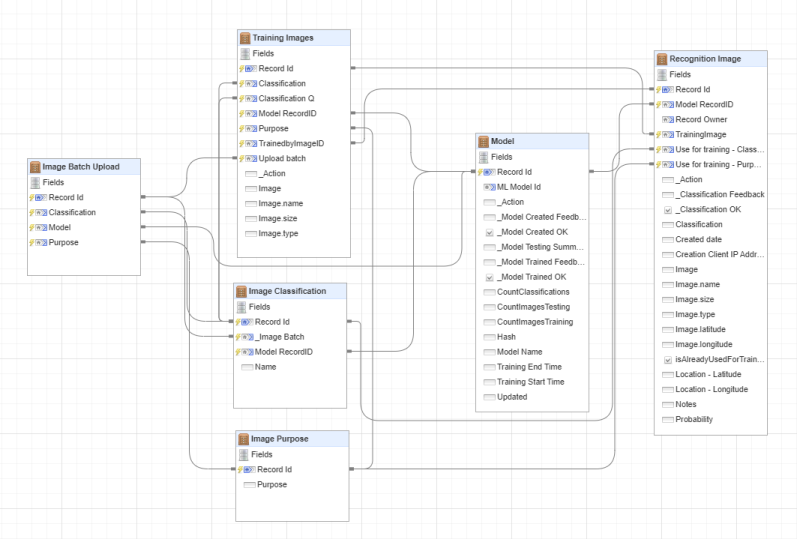Click the Image Purpose table icon
This screenshot has height=539, width=797.
(x=243, y=439)
